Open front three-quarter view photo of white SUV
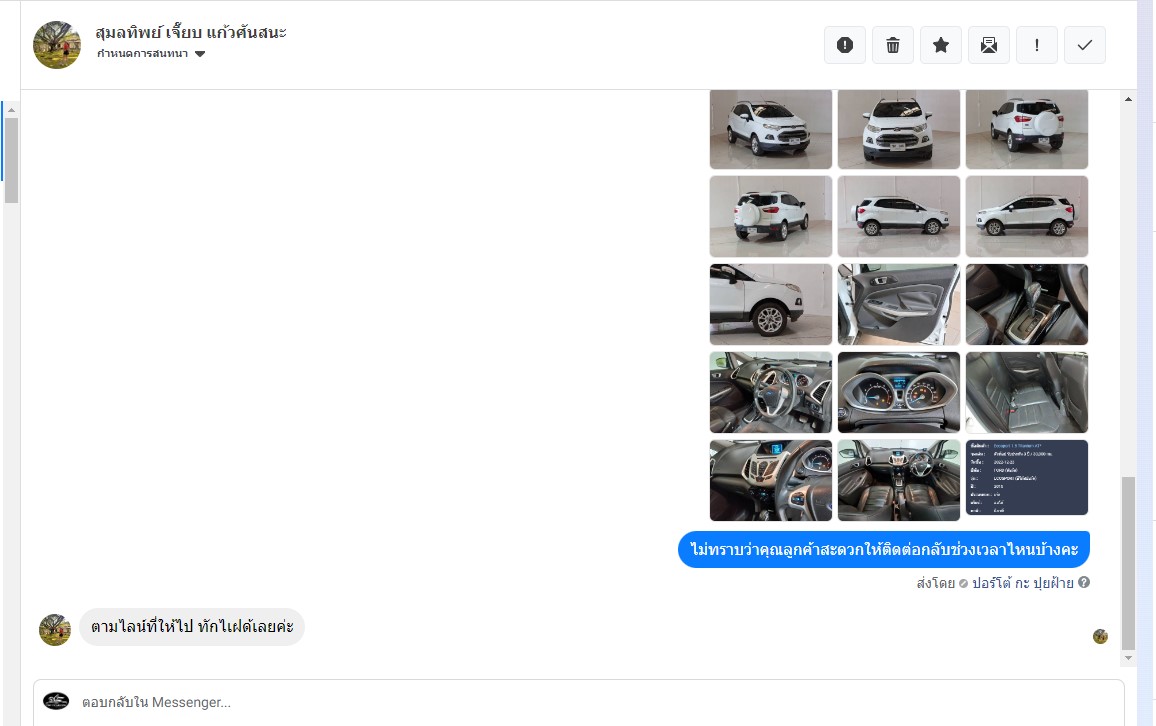This screenshot has width=1156, height=726. (770, 129)
